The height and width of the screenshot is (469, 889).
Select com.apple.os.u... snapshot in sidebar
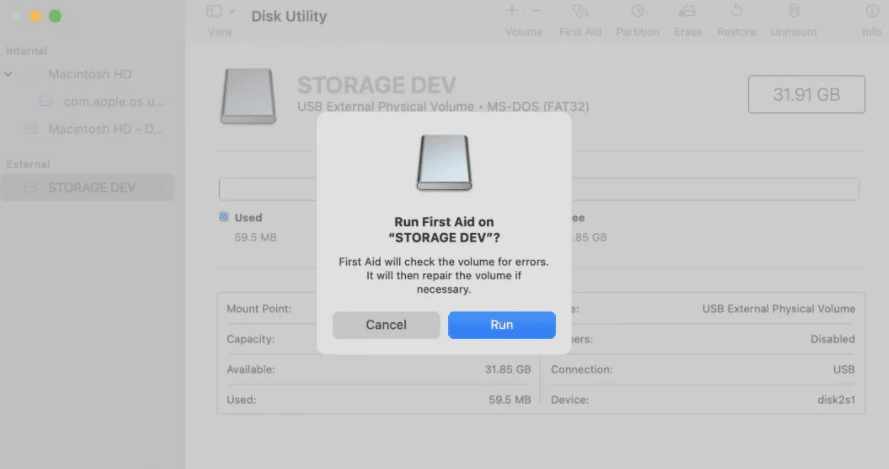114,102
